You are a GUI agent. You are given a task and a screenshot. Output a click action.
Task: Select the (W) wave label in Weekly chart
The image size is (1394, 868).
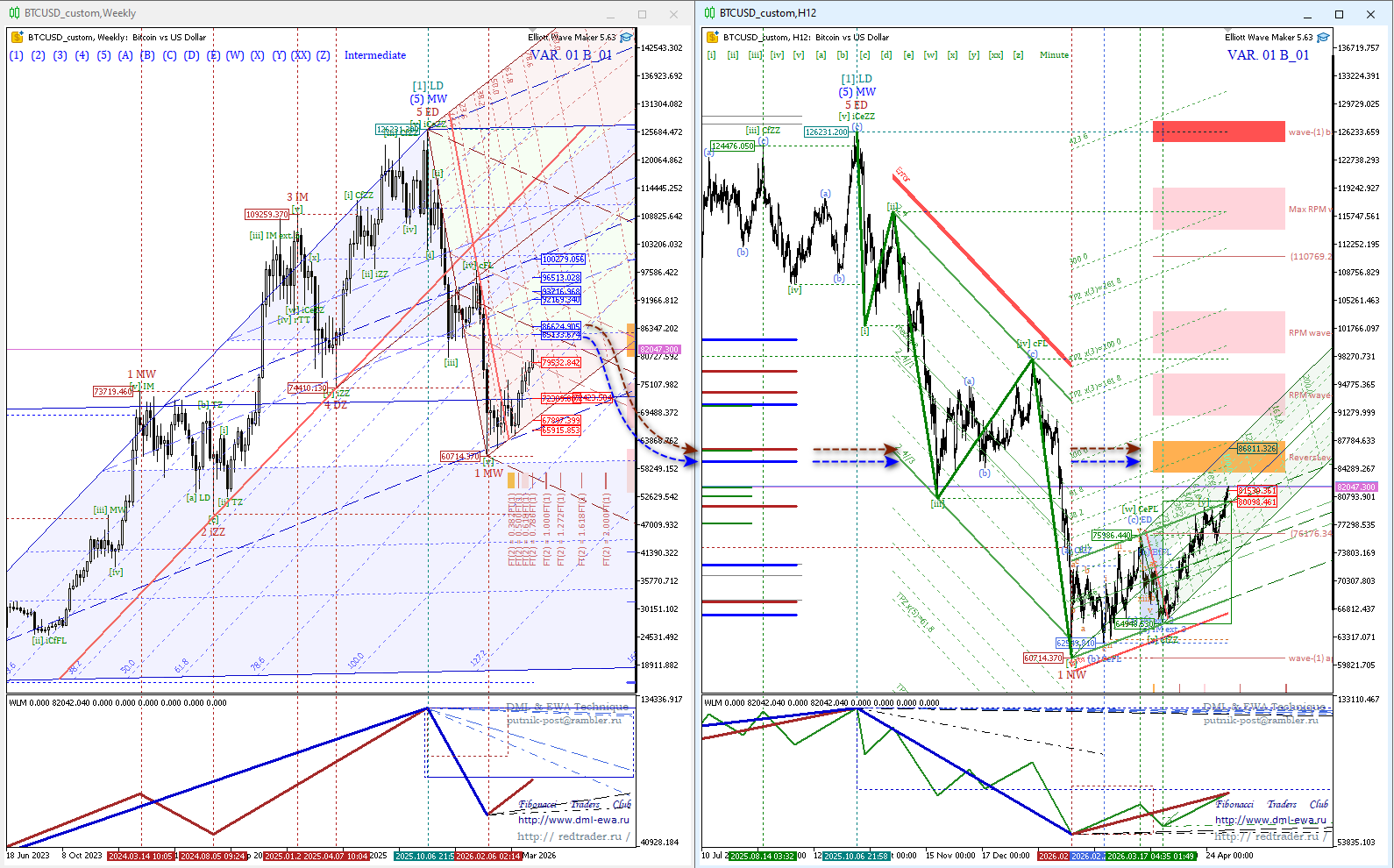point(235,55)
